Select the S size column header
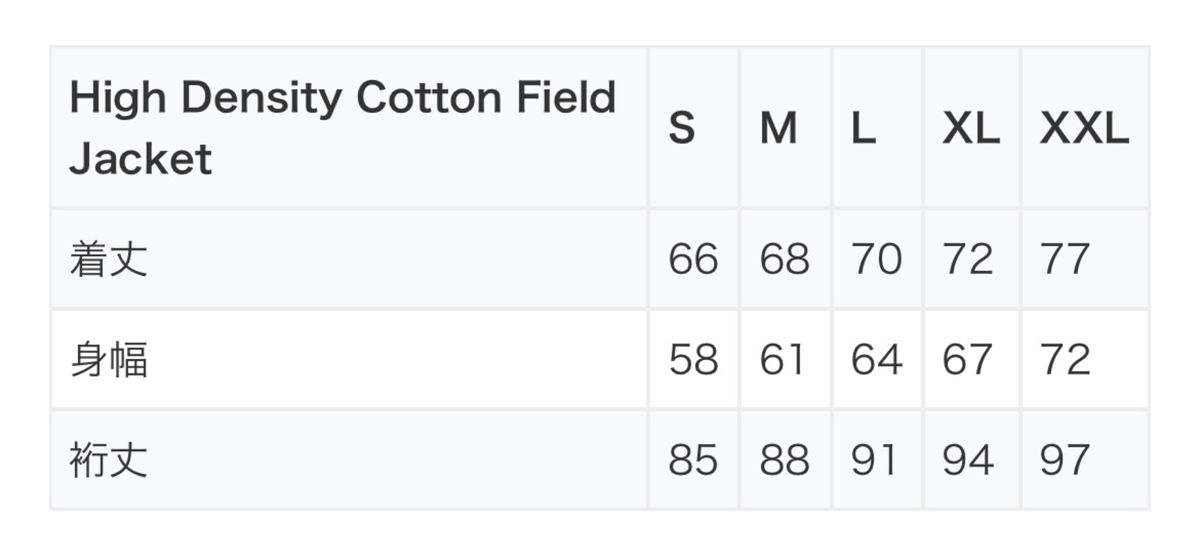The height and width of the screenshot is (556, 1200). (682, 128)
